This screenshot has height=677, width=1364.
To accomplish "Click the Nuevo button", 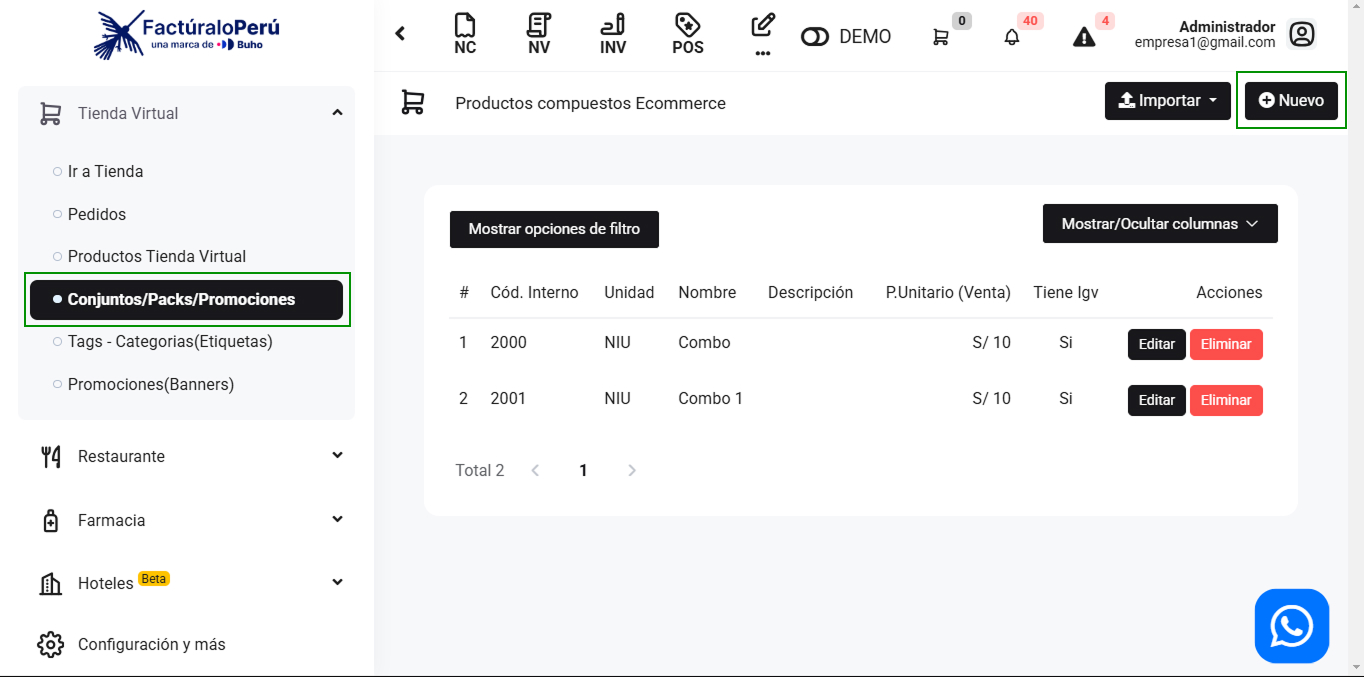I will tap(1291, 101).
